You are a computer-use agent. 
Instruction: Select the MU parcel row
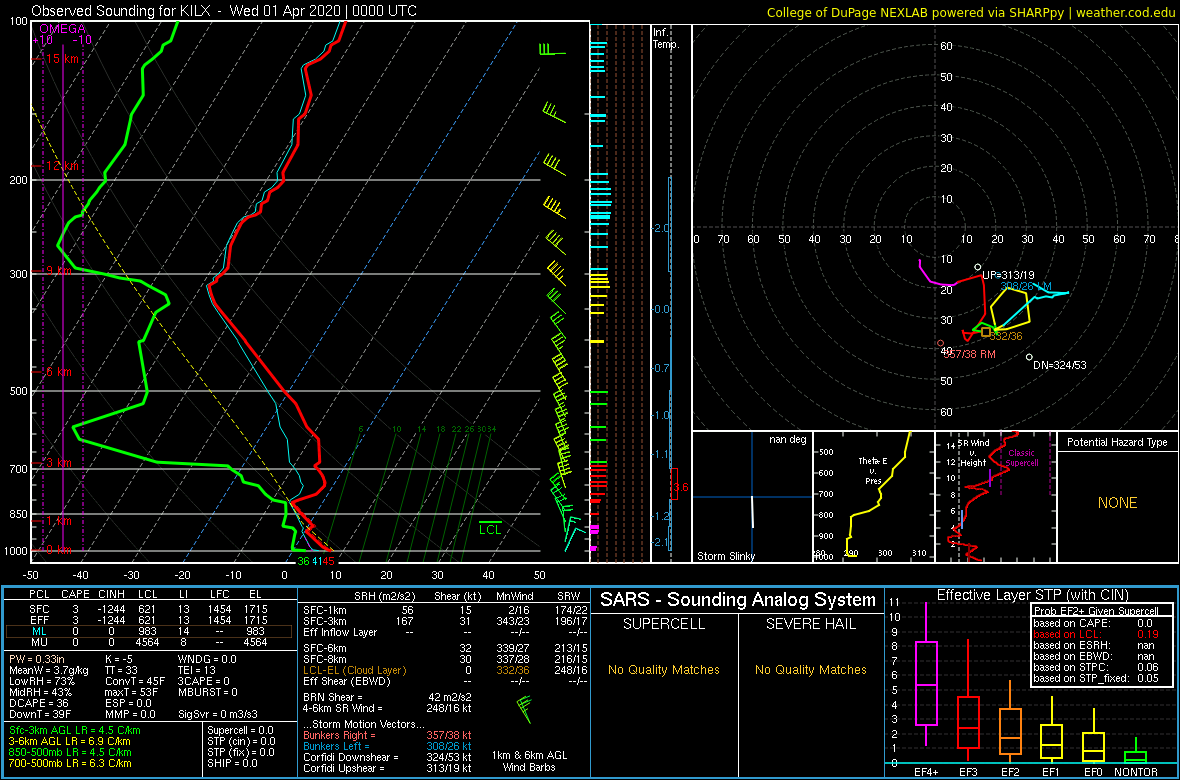(149, 642)
